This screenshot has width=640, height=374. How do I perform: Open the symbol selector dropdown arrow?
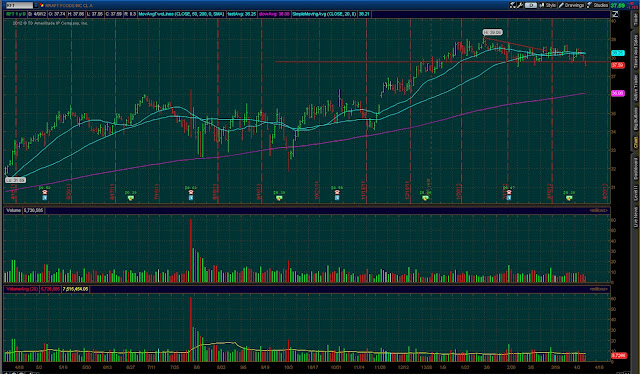point(36,5)
